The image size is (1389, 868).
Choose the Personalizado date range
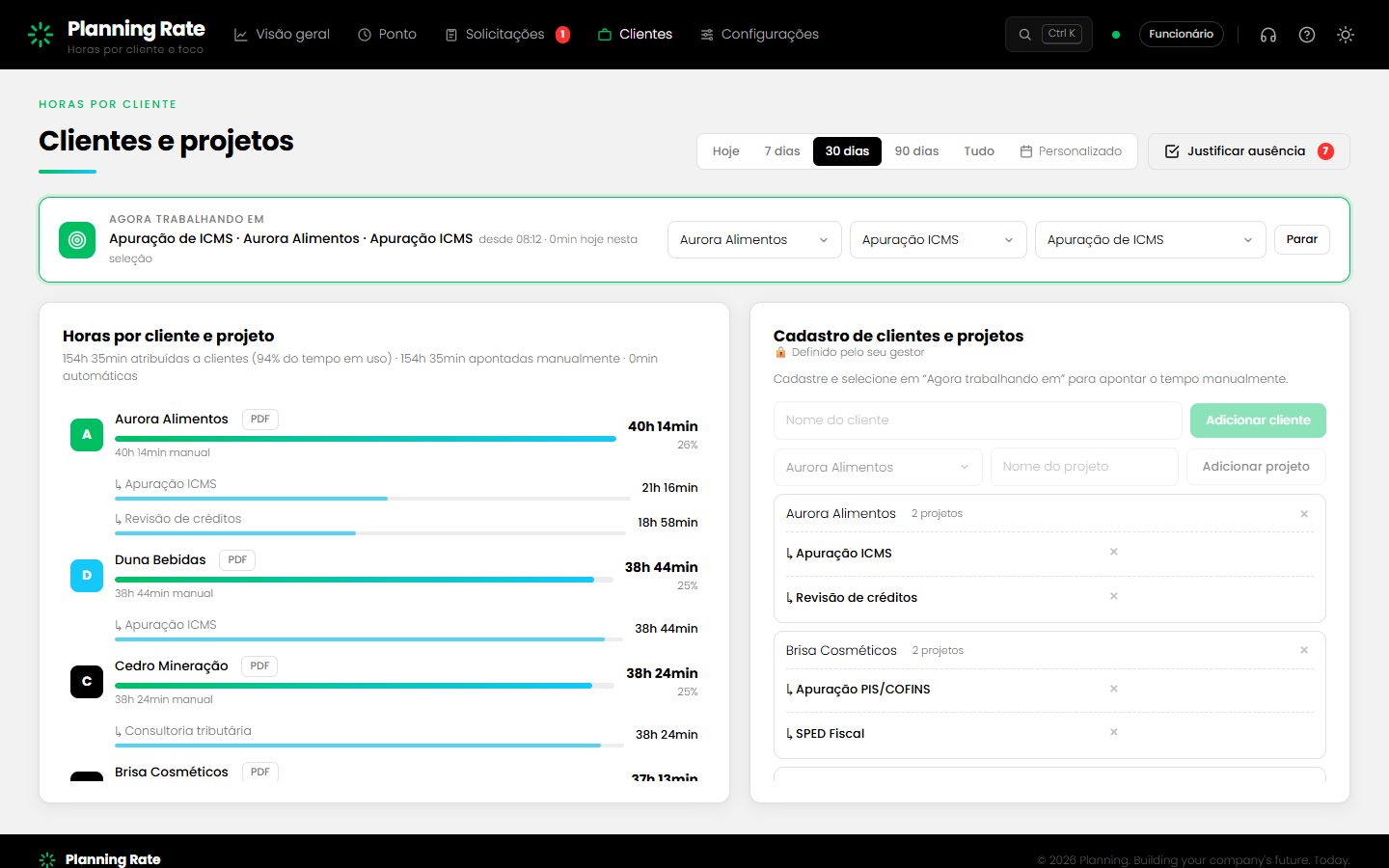(x=1071, y=151)
